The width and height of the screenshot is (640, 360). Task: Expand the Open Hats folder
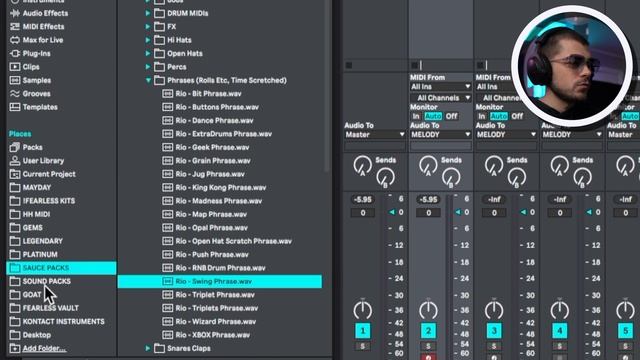[x=148, y=53]
